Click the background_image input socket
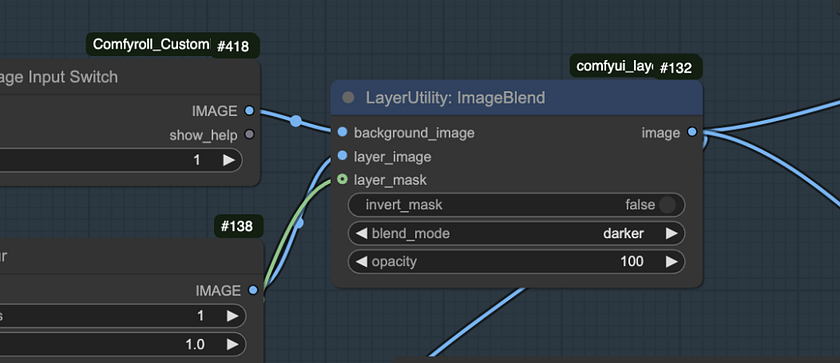This screenshot has height=363, width=840. click(343, 132)
